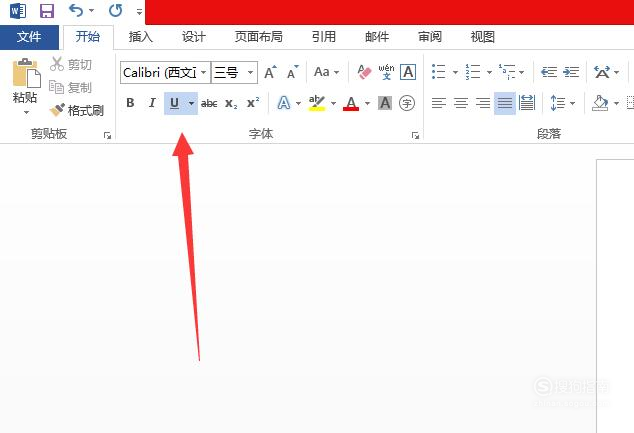
Task: Apply text effects with the outlined A icon
Action: 283,103
